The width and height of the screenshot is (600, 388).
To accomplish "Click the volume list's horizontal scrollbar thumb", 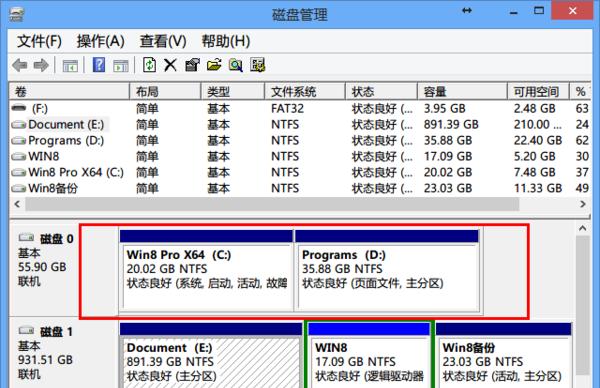I will (x=272, y=204).
